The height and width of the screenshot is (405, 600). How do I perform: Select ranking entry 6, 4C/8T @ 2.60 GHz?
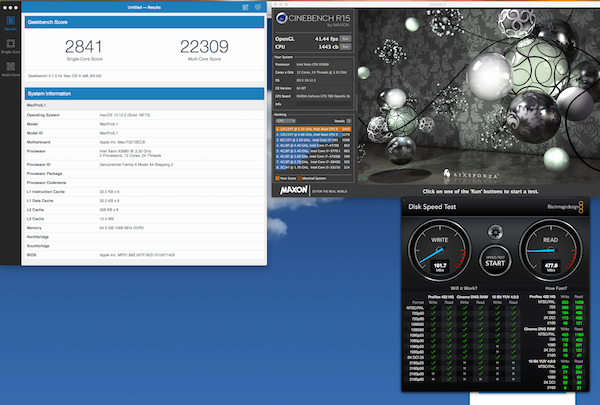point(313,156)
